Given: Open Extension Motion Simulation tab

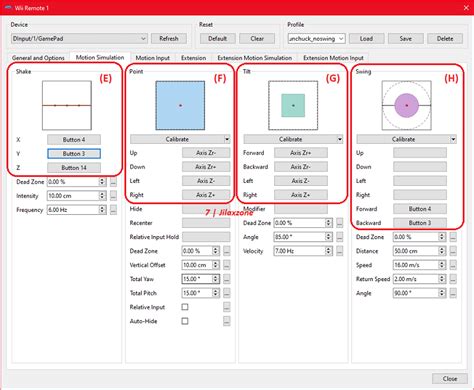Looking at the screenshot, I should [x=255, y=58].
